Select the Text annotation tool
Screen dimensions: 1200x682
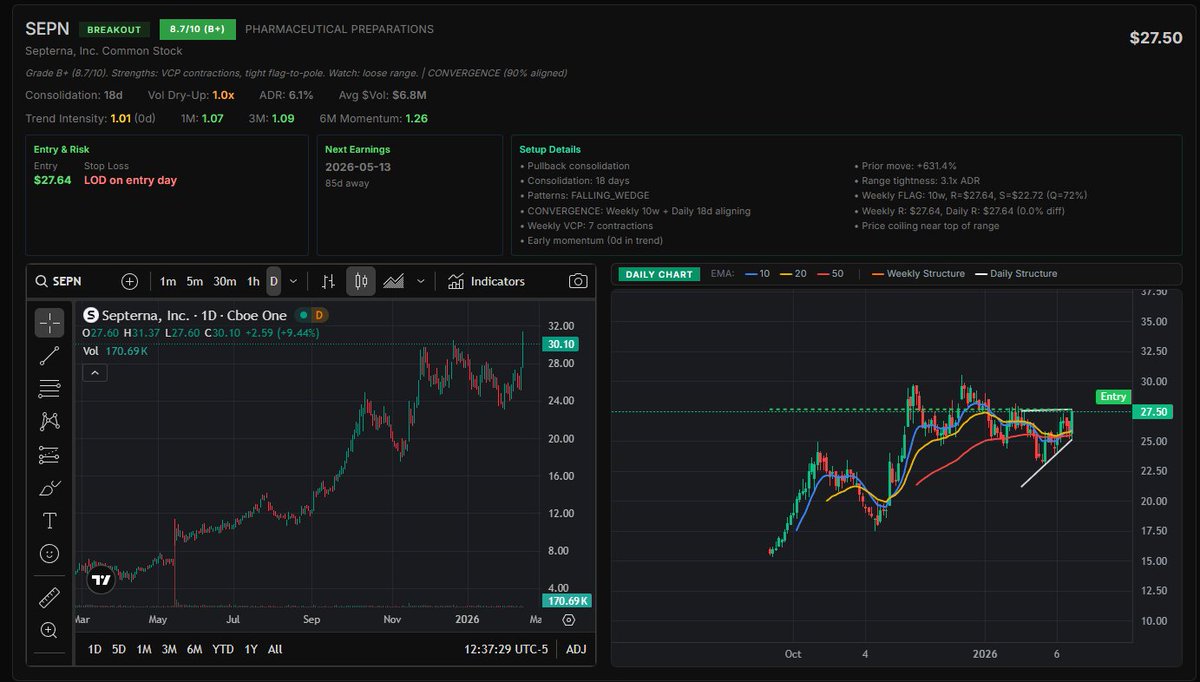pos(49,521)
